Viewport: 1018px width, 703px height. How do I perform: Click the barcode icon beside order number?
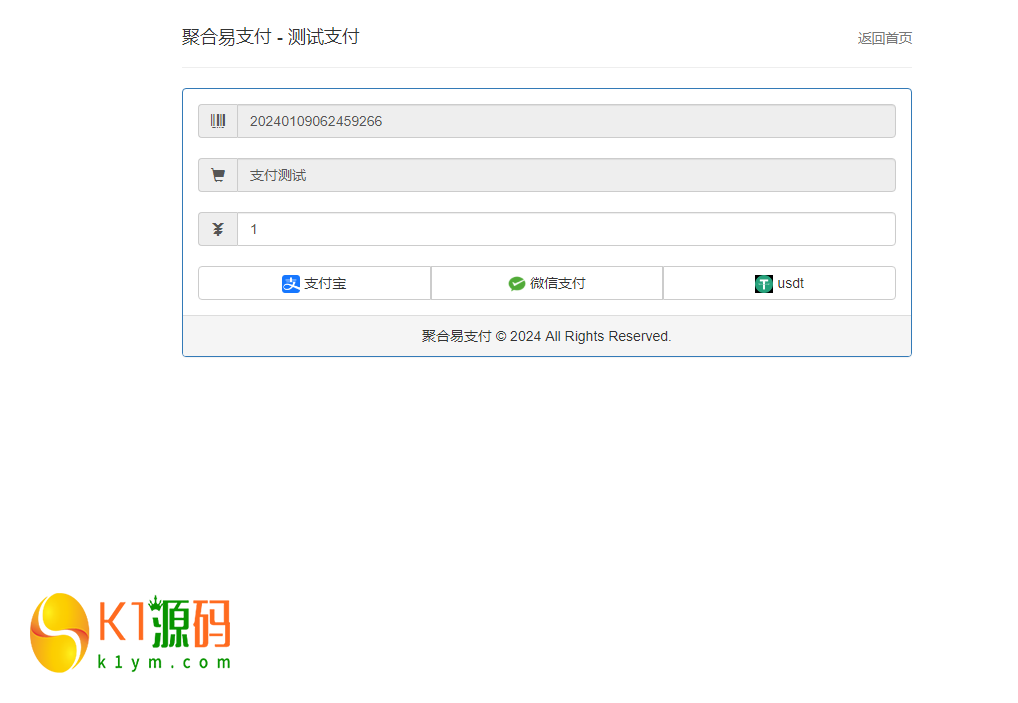218,121
